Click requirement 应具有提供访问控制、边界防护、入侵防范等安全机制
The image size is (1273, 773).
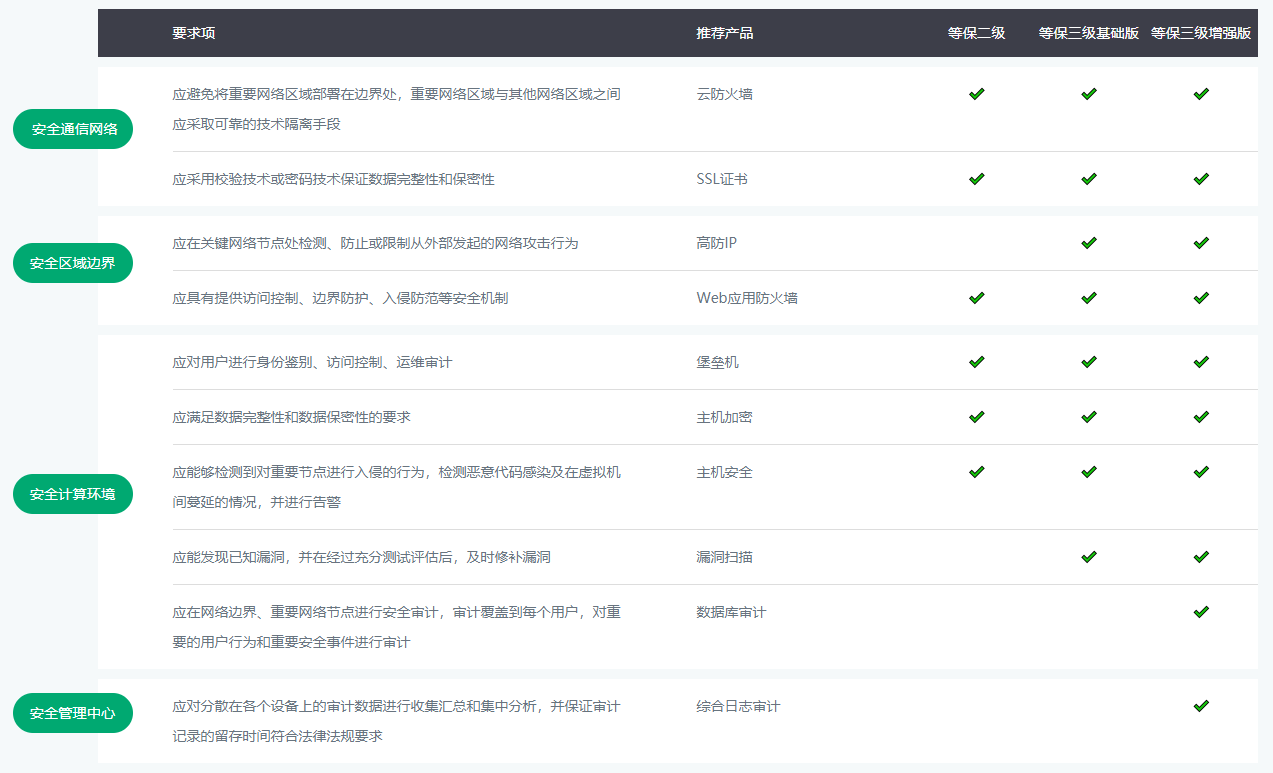tap(340, 298)
